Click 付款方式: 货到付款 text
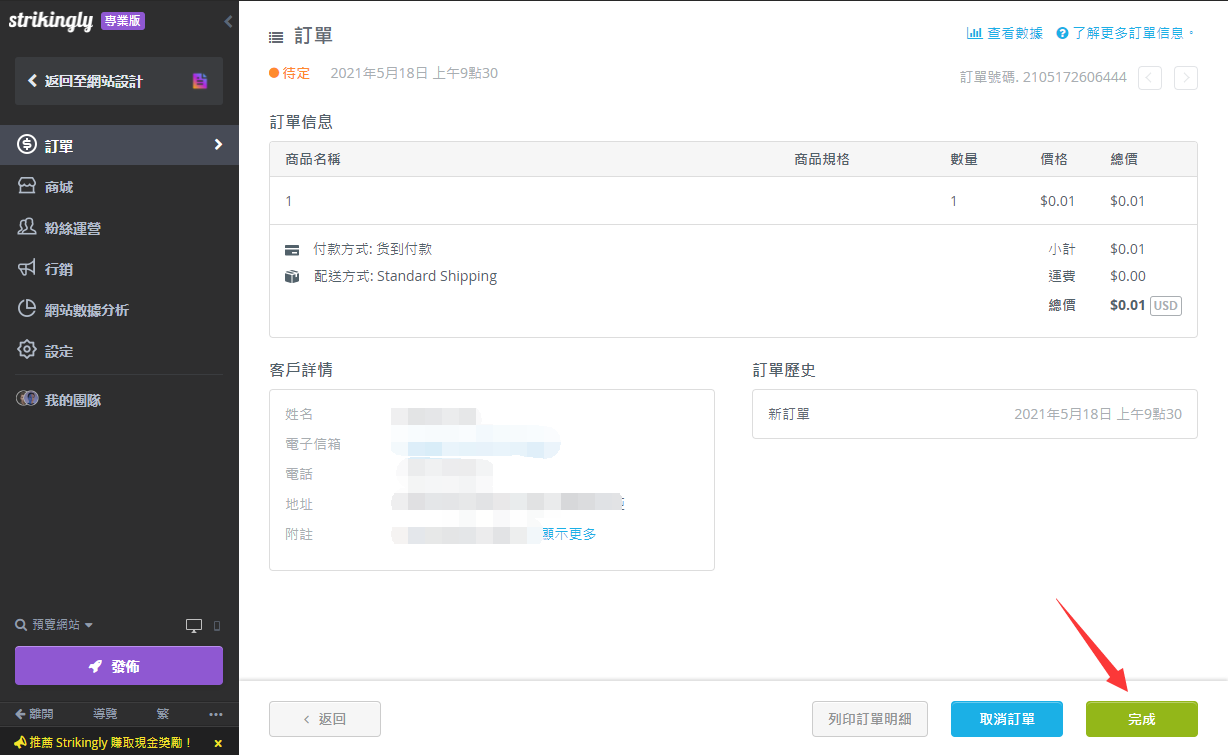Viewport: 1228px width, 755px height. coord(373,249)
